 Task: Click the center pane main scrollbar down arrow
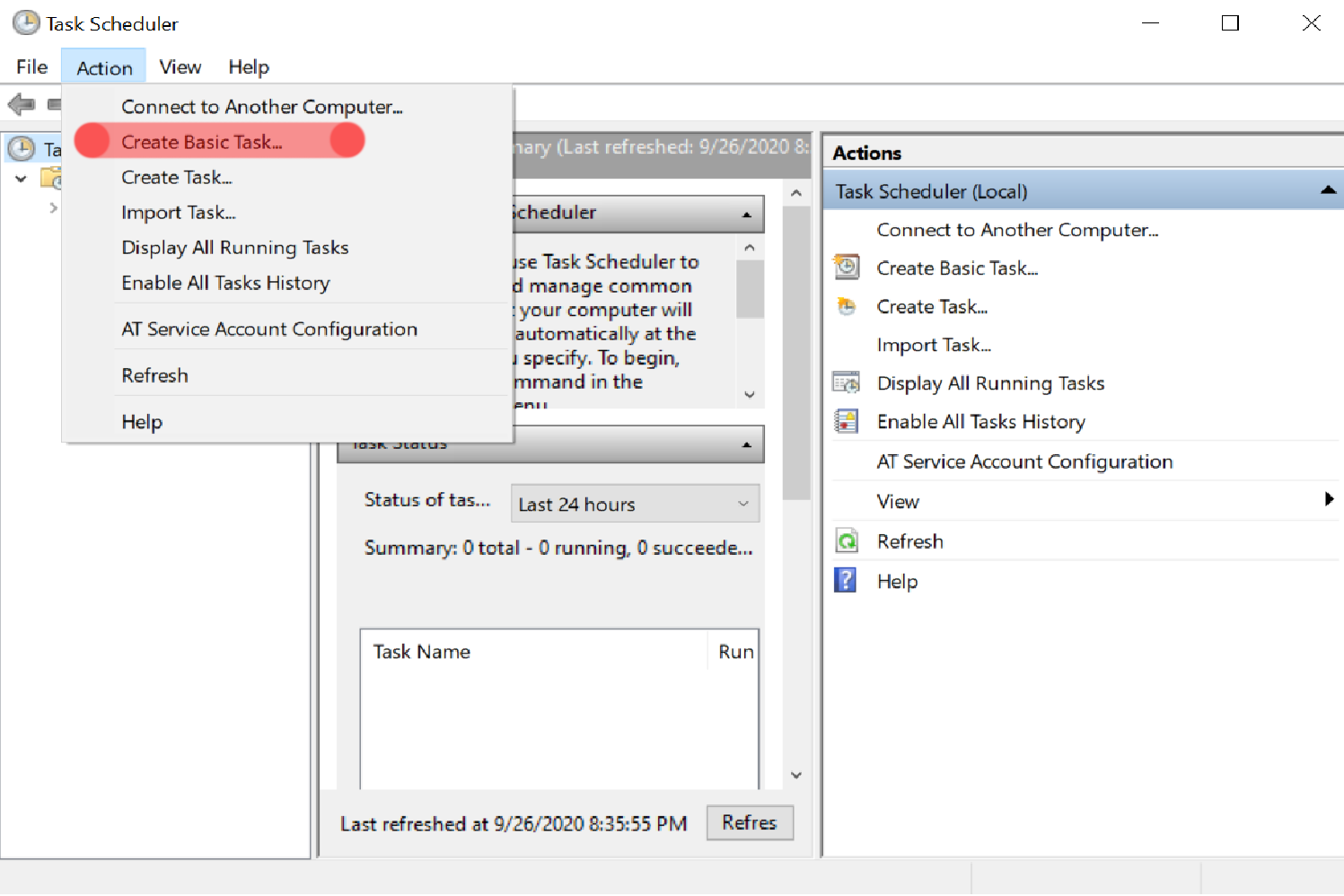[796, 775]
